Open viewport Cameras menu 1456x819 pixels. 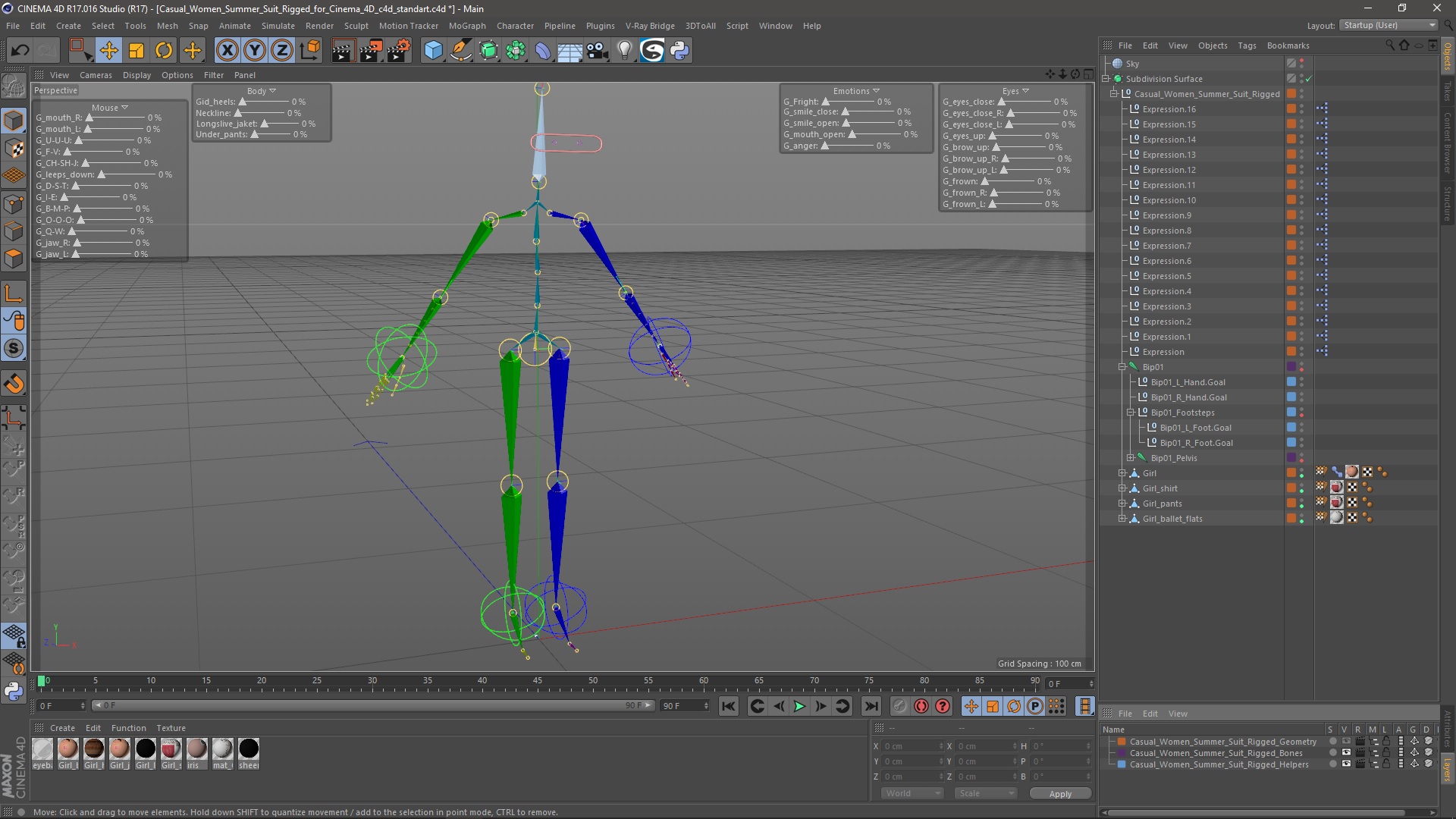click(x=96, y=75)
